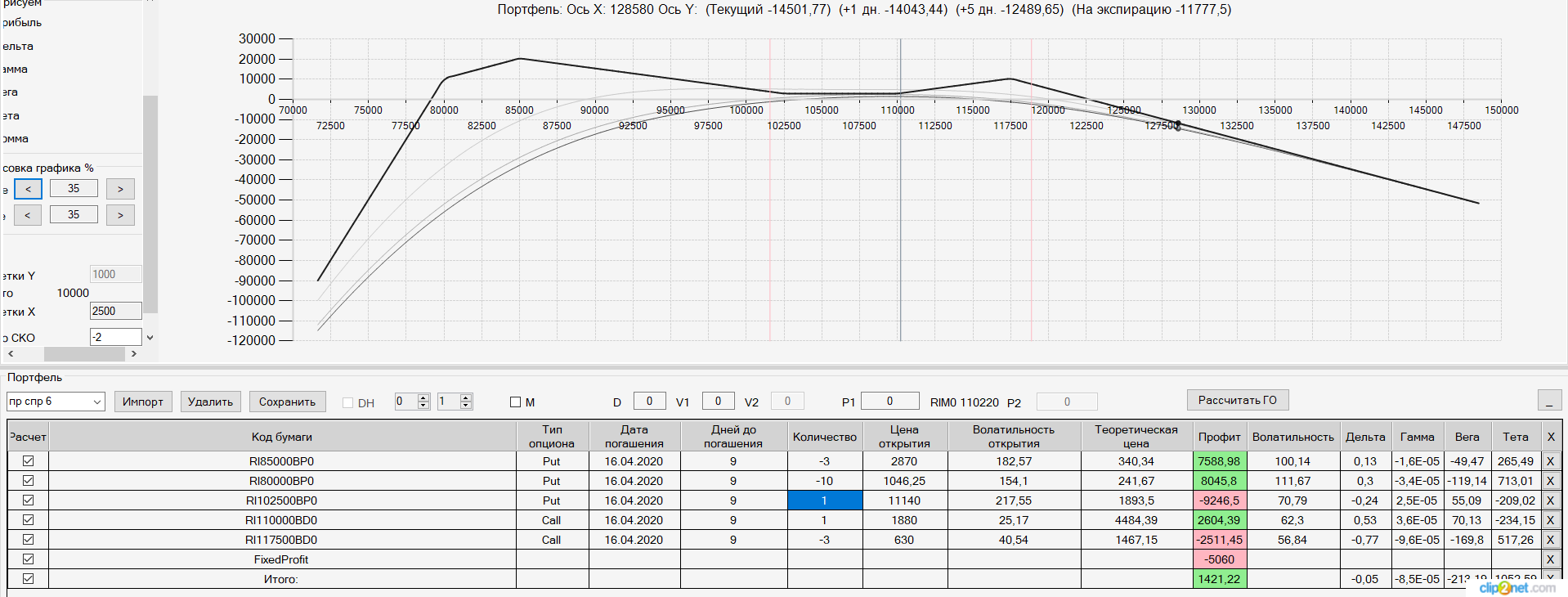
Task: Focus the P1 input field
Action: [890, 402]
